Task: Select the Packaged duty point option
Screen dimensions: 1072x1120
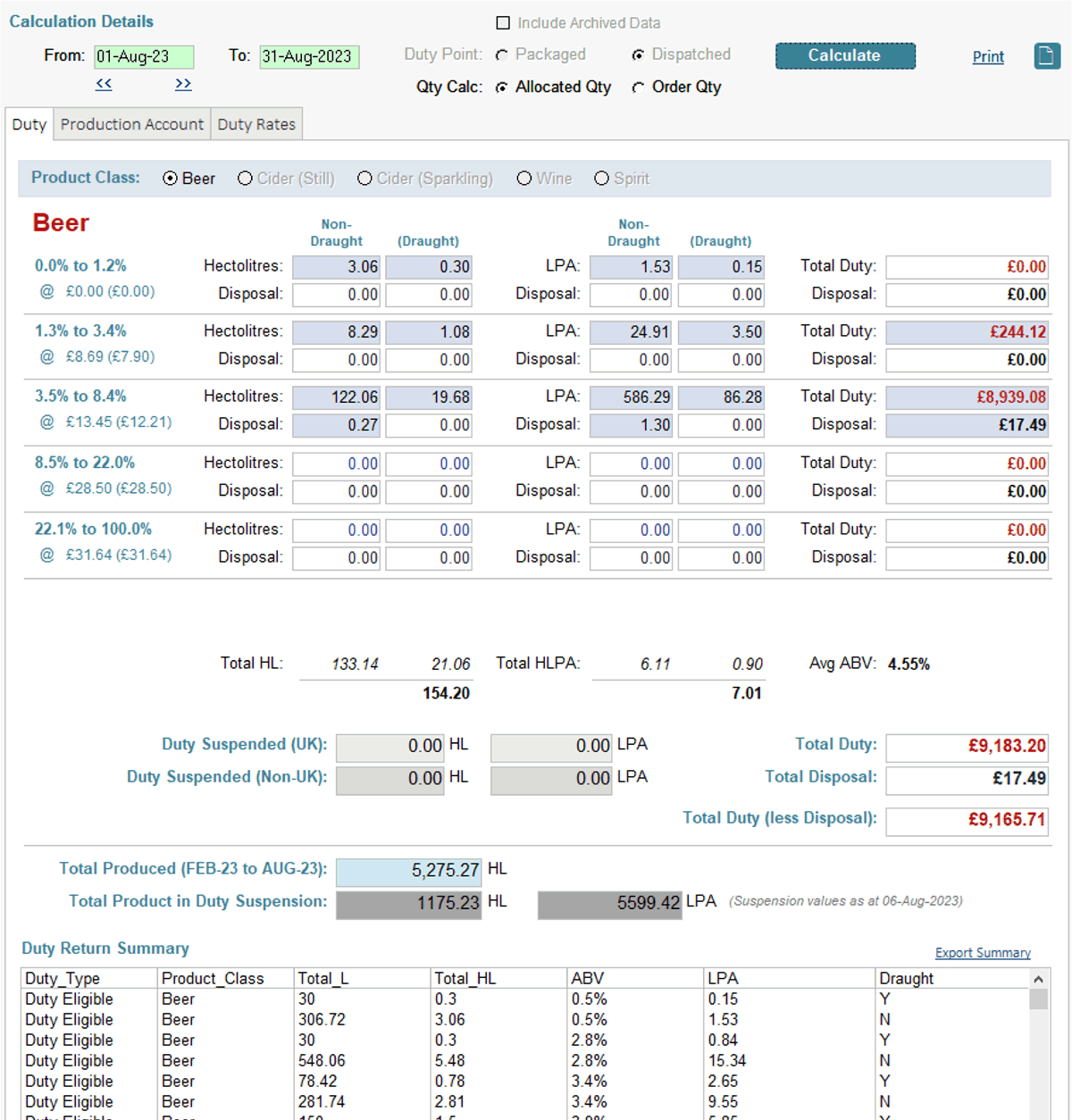Action: pyautogui.click(x=501, y=54)
